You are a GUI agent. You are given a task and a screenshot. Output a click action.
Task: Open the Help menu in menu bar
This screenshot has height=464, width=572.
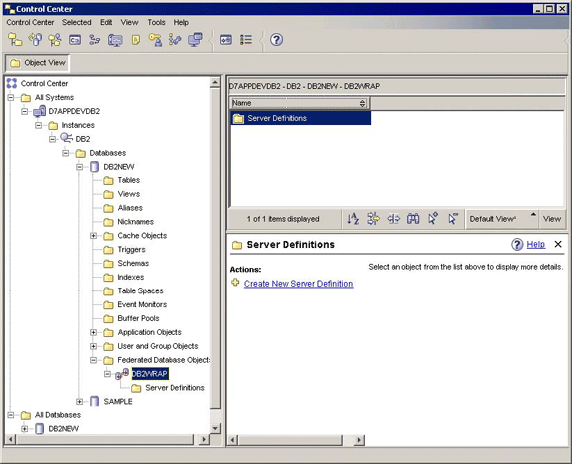click(x=181, y=22)
